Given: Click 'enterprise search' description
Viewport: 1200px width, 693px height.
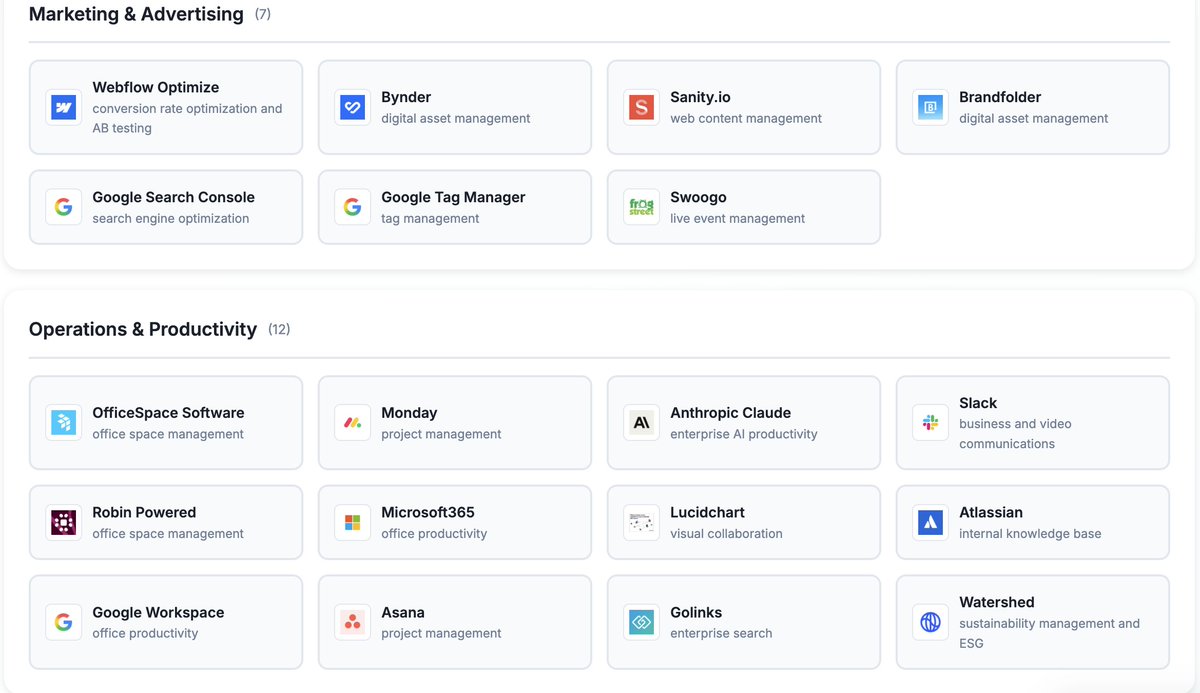Looking at the screenshot, I should (721, 633).
